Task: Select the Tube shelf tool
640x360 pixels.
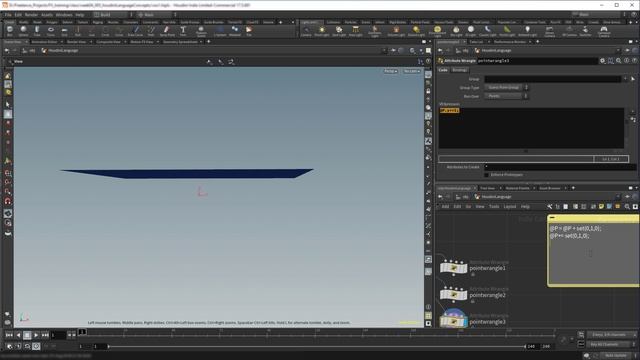Action: tap(37, 31)
